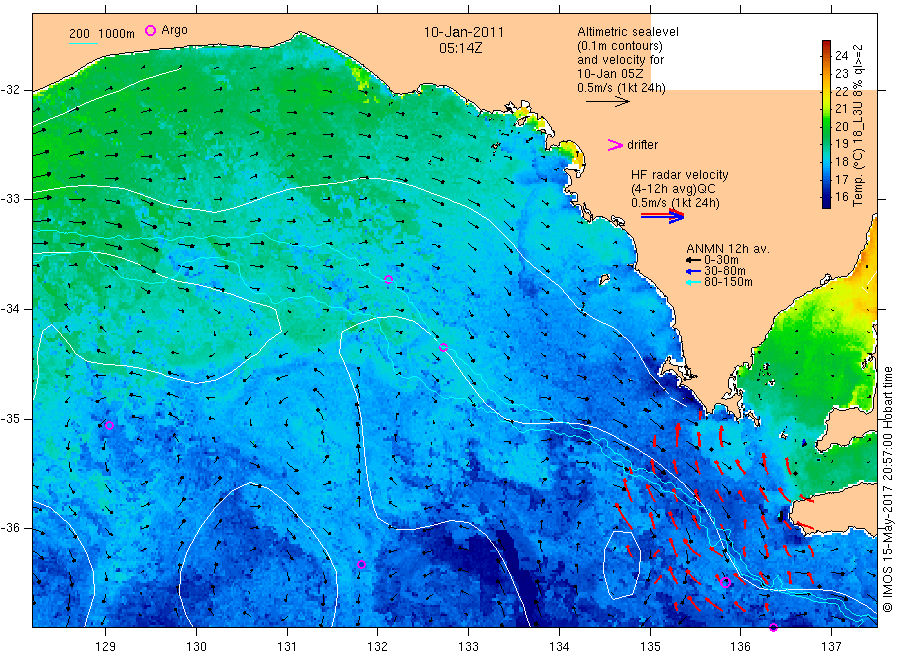Click the longitude label 133
This screenshot has height=660, width=900.
point(468,646)
